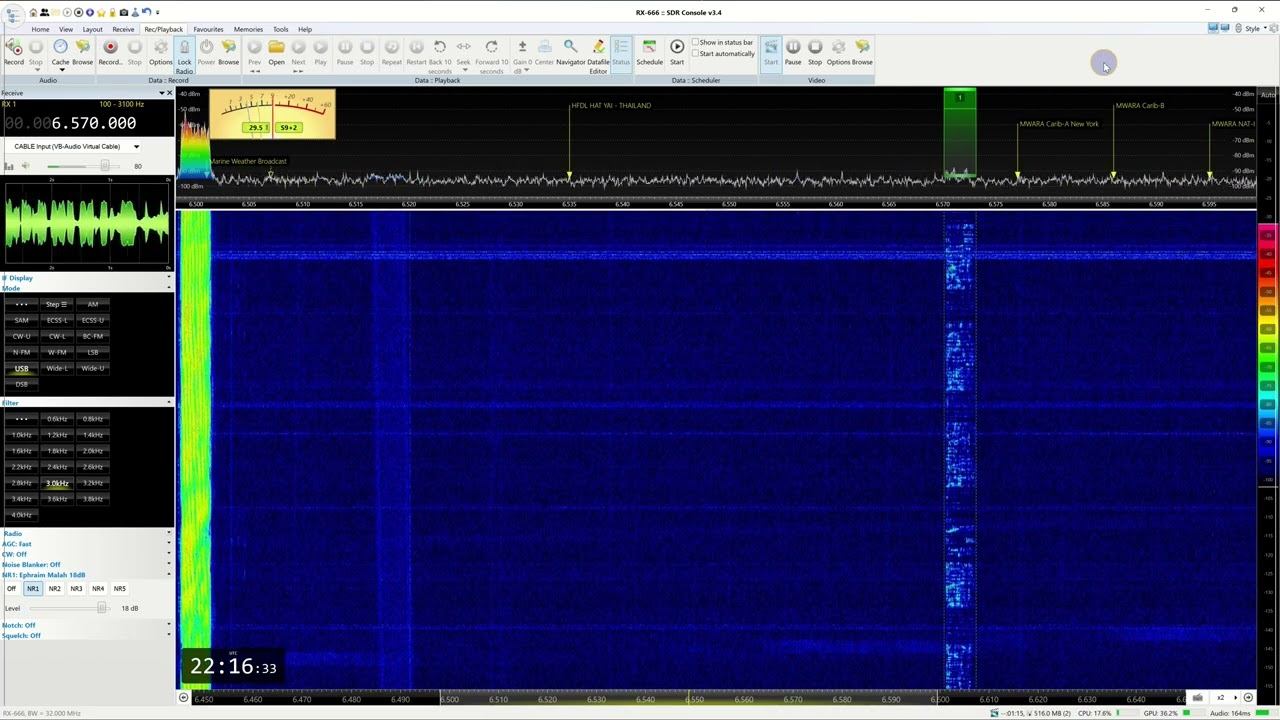This screenshot has width=1280, height=720.
Task: Select AM demodulation mode
Action: coord(93,304)
